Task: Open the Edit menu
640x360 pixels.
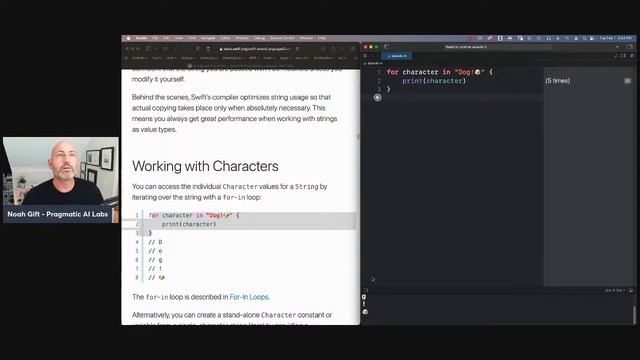Action: (x=166, y=38)
